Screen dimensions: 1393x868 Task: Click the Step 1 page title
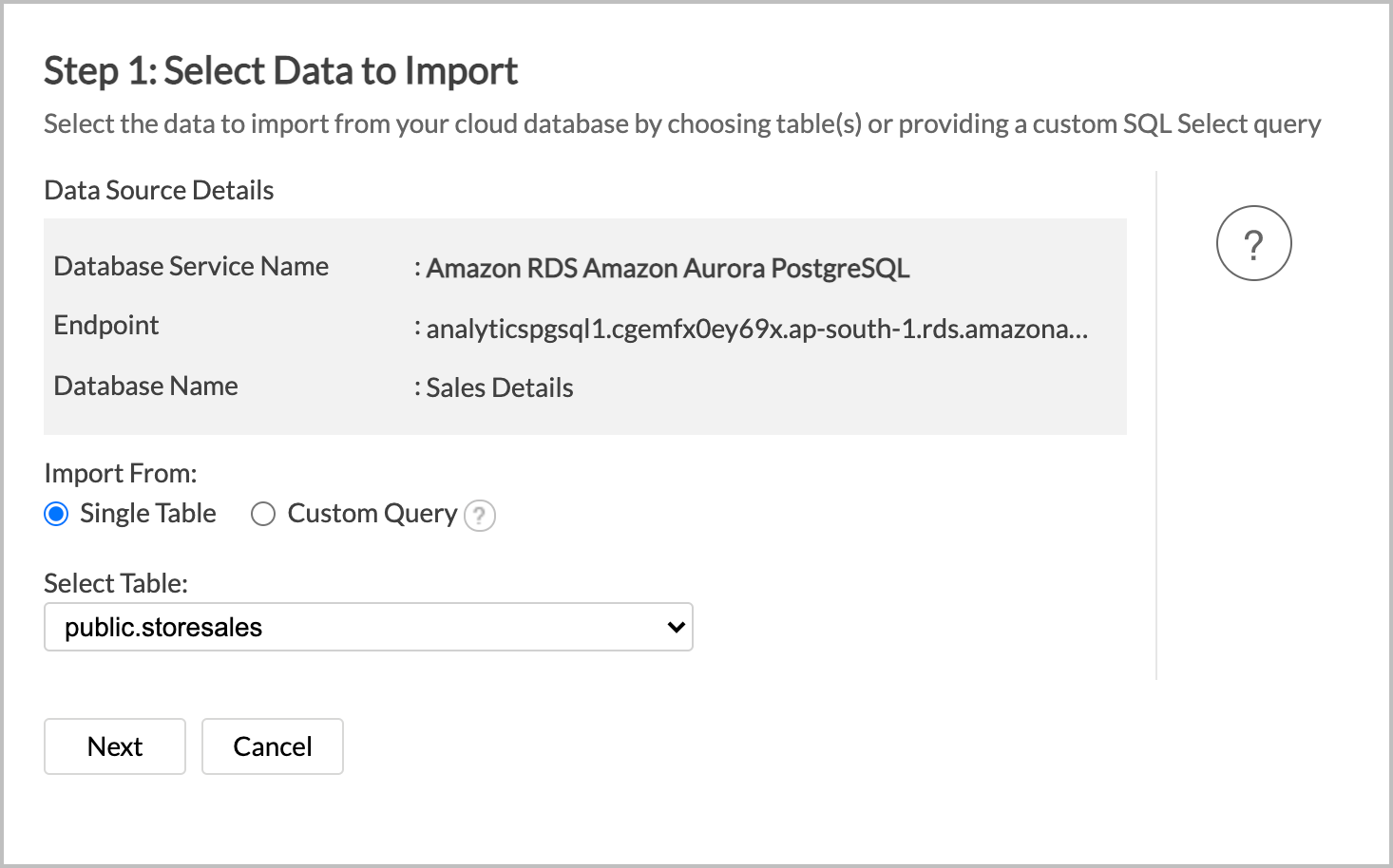pos(280,70)
